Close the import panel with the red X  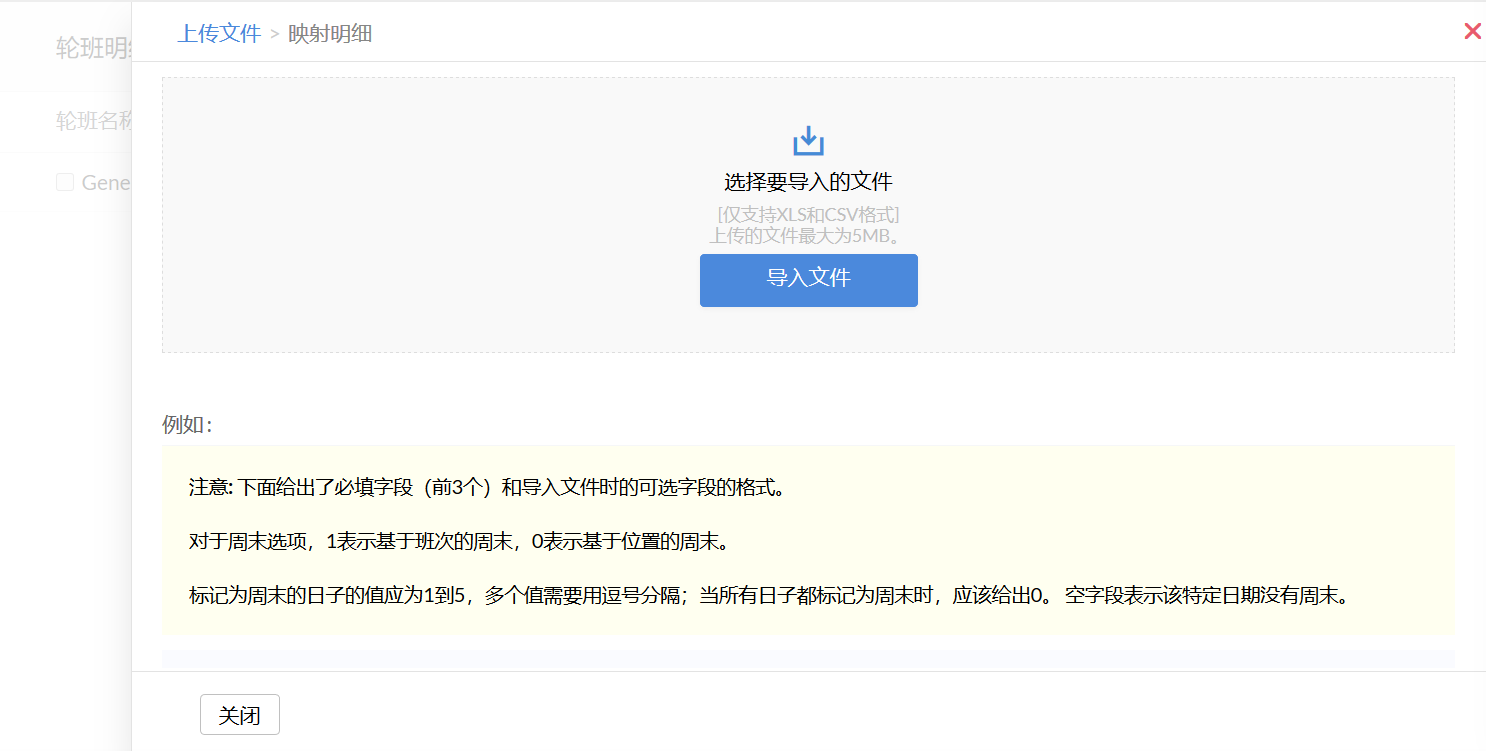[x=1472, y=31]
